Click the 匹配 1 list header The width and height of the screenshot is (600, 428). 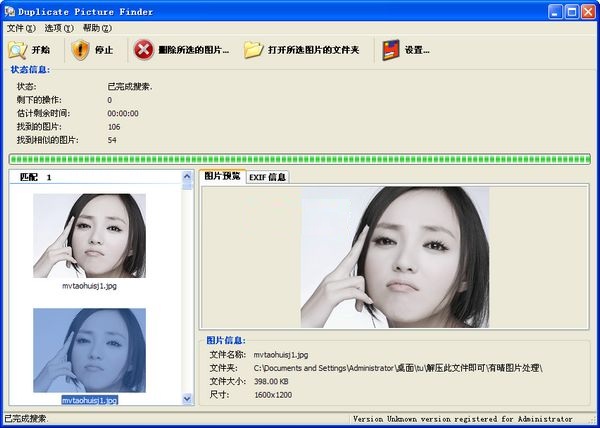pos(36,177)
